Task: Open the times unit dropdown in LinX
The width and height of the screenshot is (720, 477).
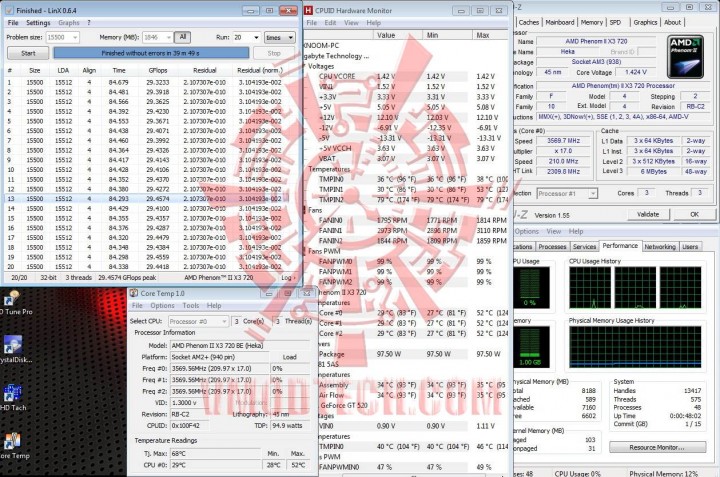Action: coord(280,37)
